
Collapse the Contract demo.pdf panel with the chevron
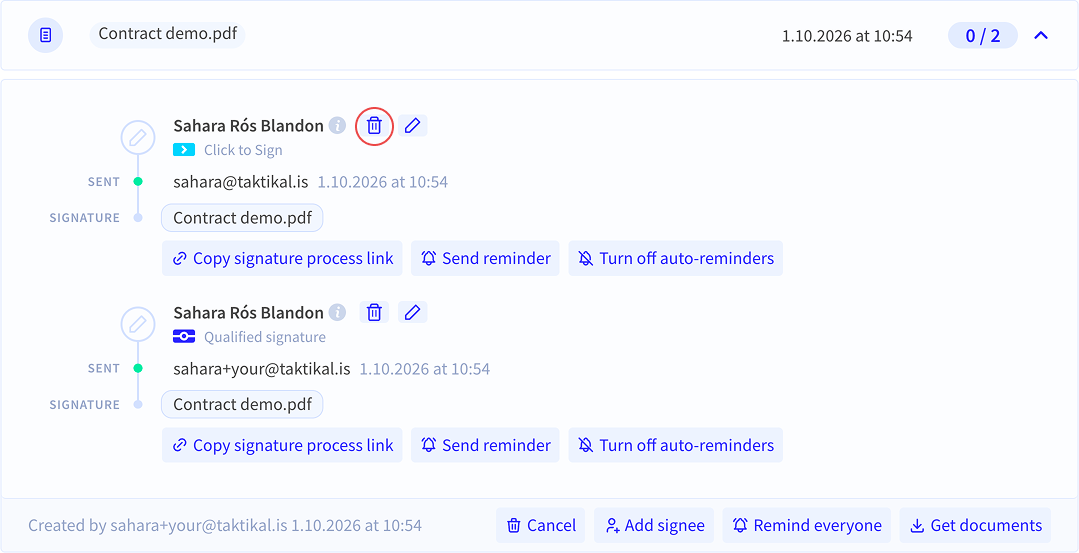[x=1041, y=35]
